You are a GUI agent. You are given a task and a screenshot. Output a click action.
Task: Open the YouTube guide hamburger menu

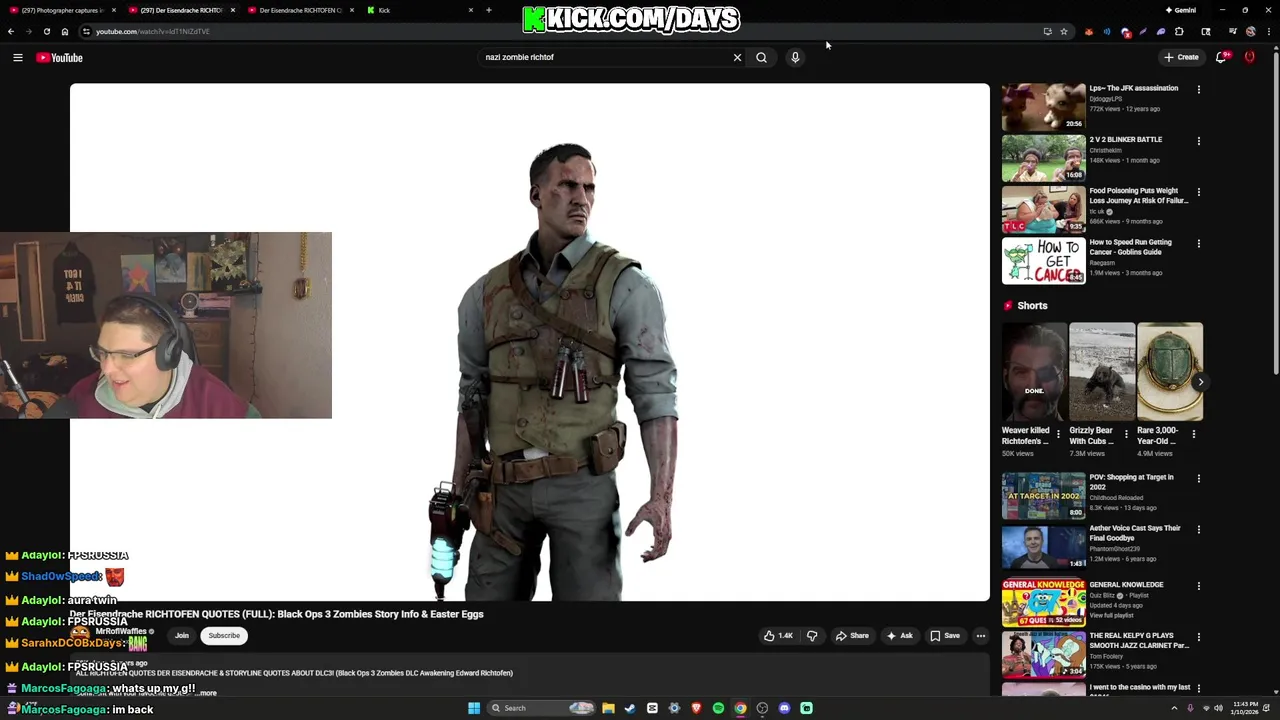click(18, 58)
